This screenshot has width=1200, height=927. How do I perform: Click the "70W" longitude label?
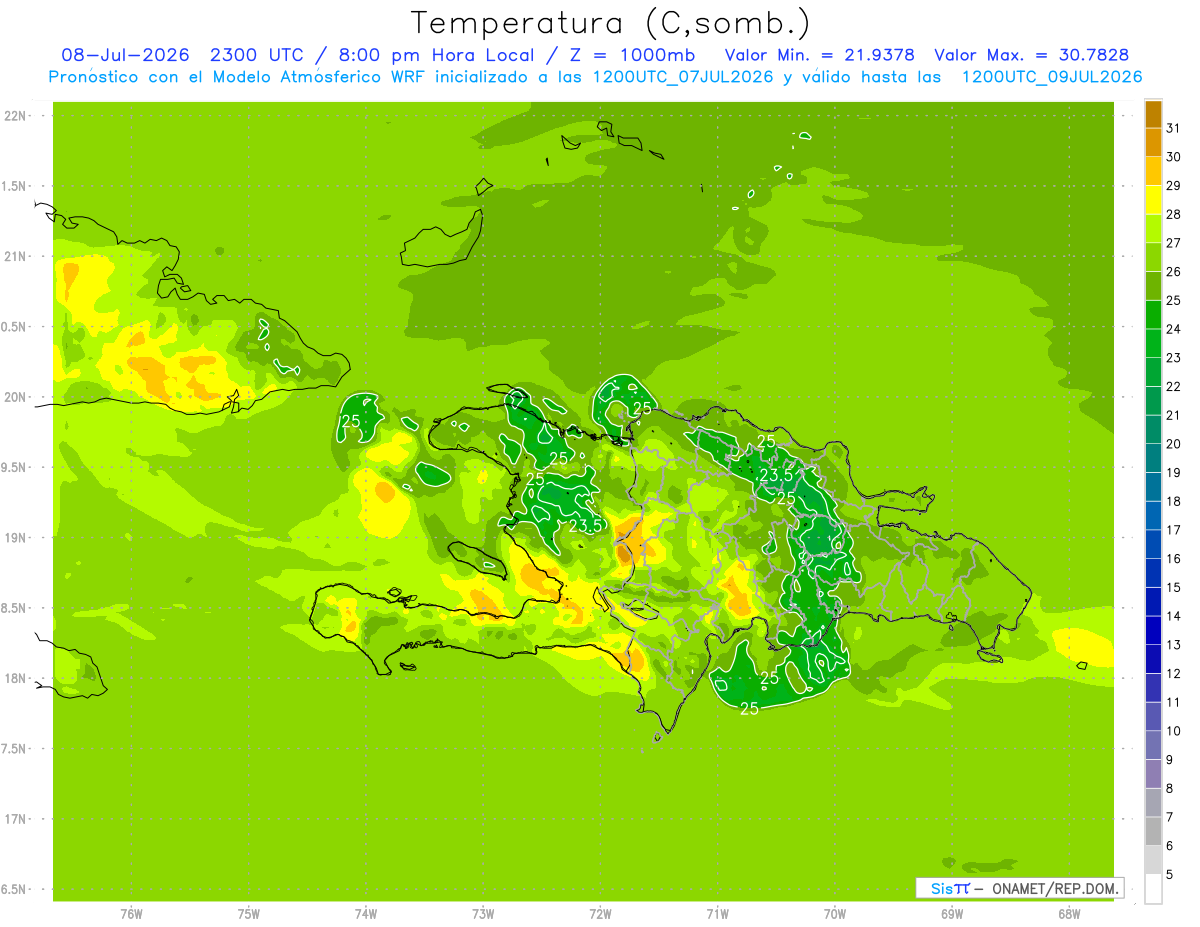834,913
